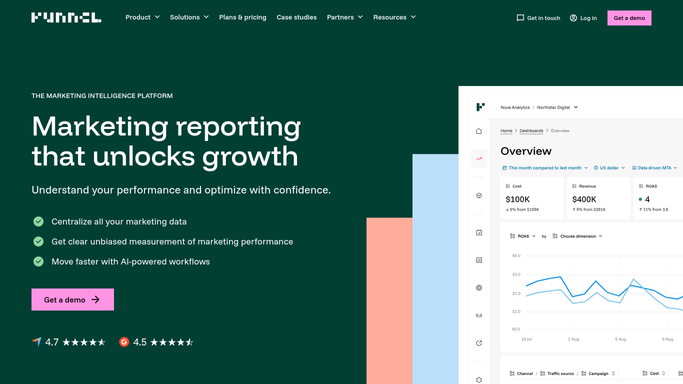Open the Data driven MTA dropdown
Screen dimensions: 683x384
pyautogui.click(x=654, y=168)
